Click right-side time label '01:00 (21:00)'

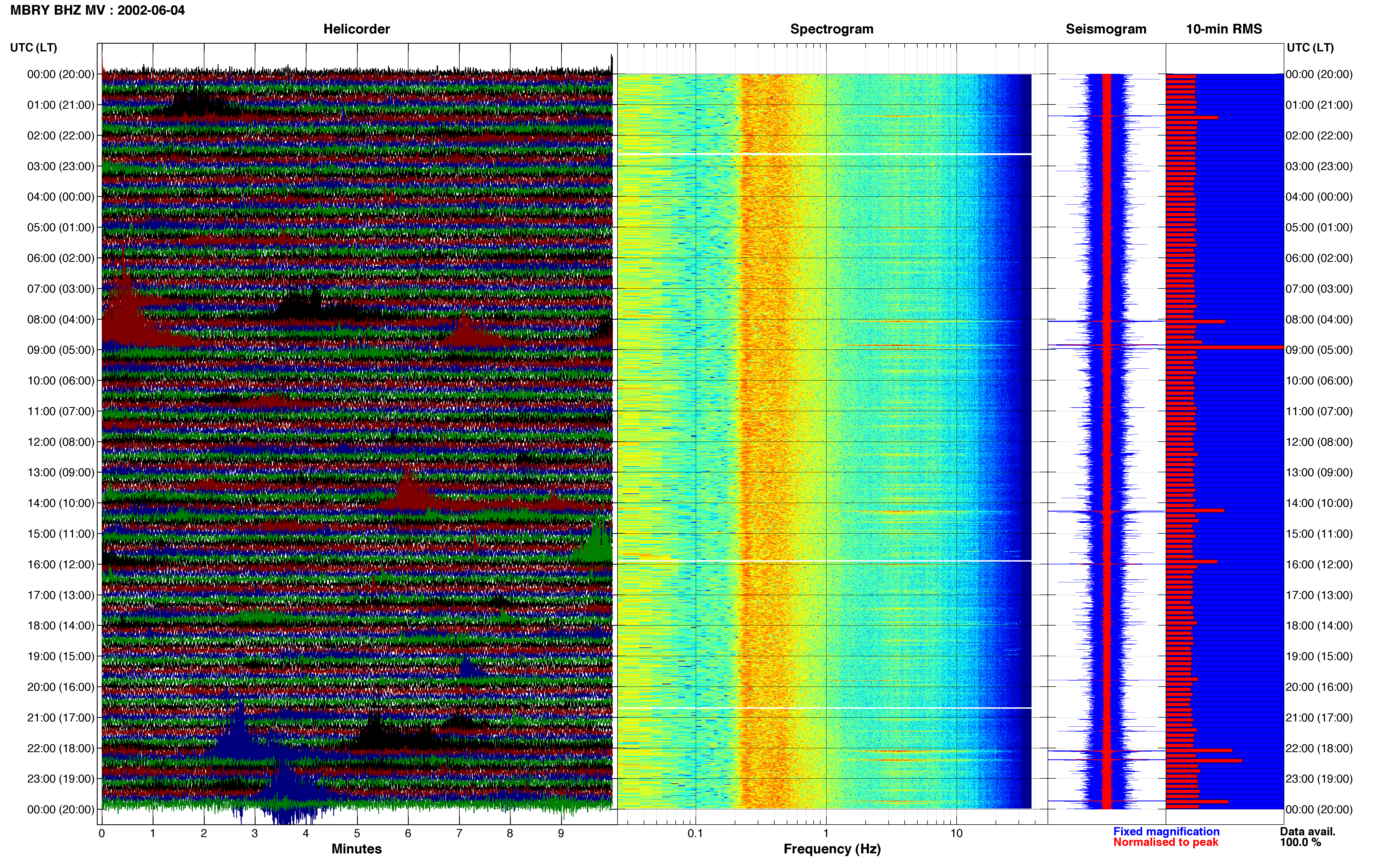pos(1319,105)
